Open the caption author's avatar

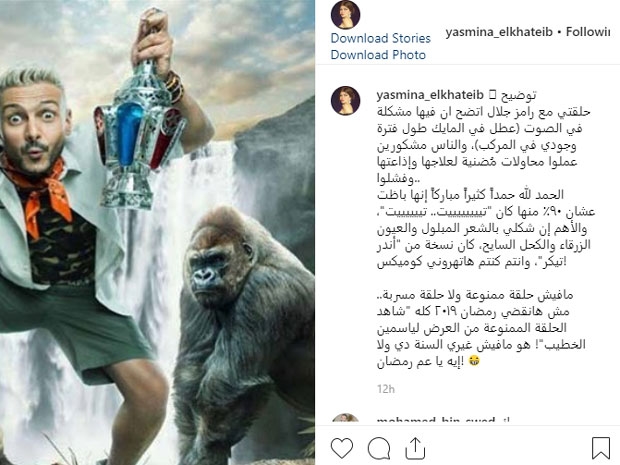346,101
